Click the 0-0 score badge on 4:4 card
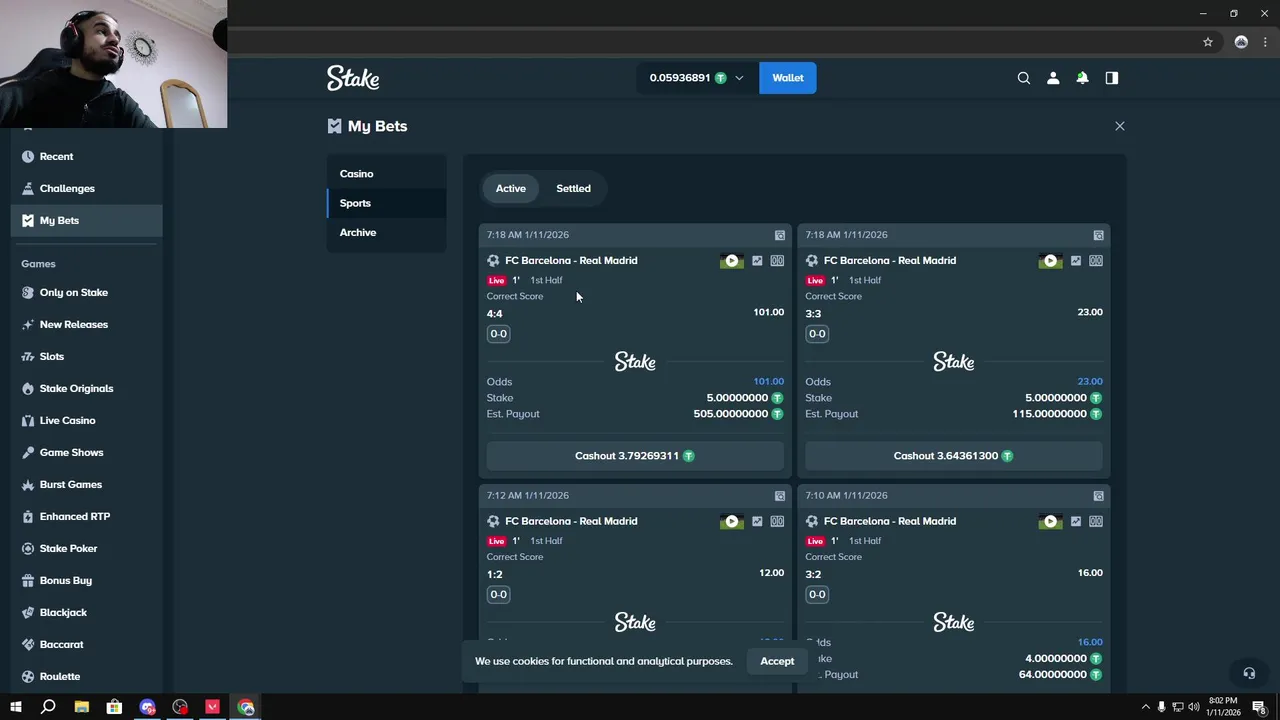Screen dimensions: 1280x720 pos(498,334)
